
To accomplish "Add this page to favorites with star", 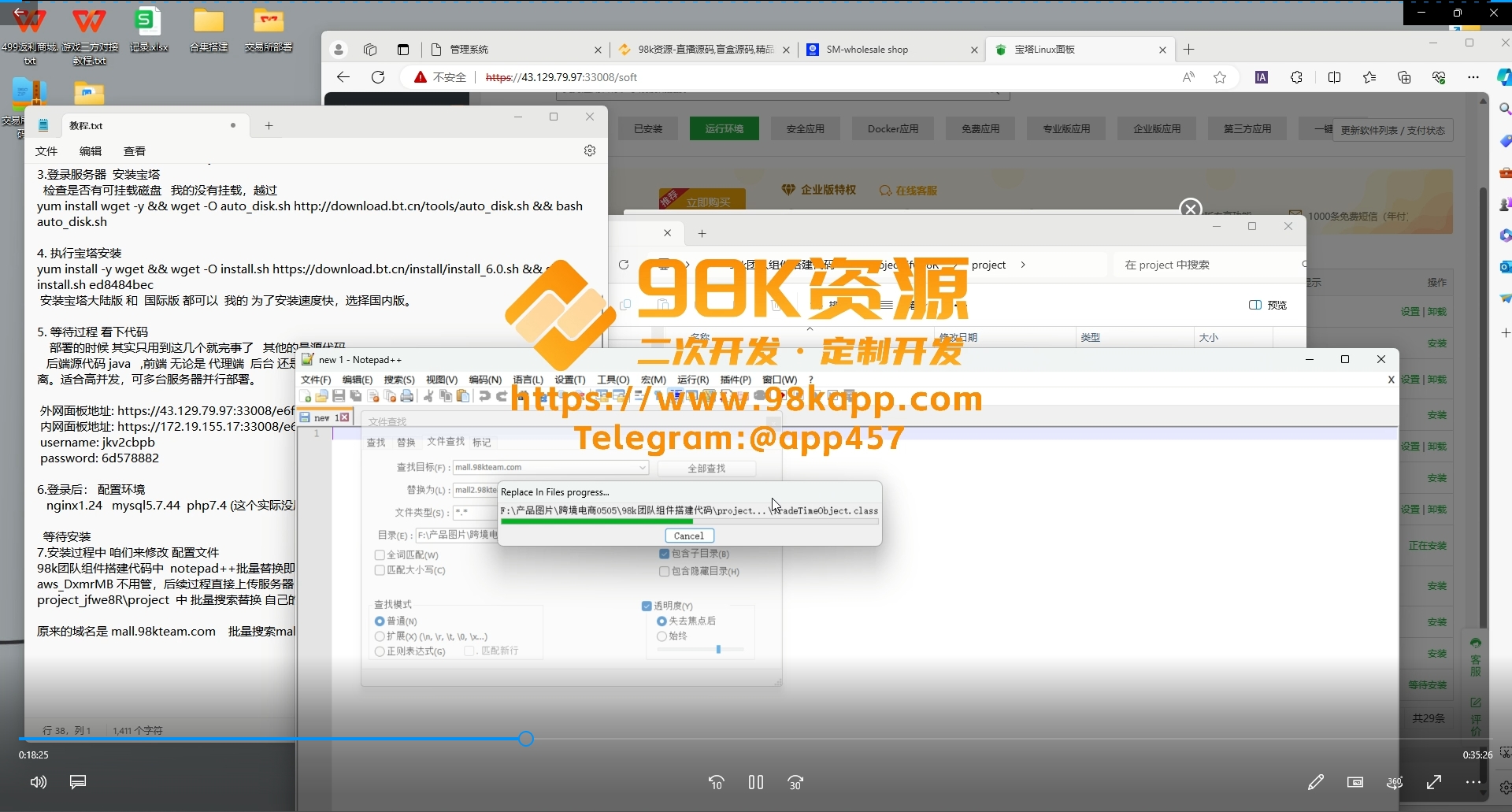I will 1220,77.
